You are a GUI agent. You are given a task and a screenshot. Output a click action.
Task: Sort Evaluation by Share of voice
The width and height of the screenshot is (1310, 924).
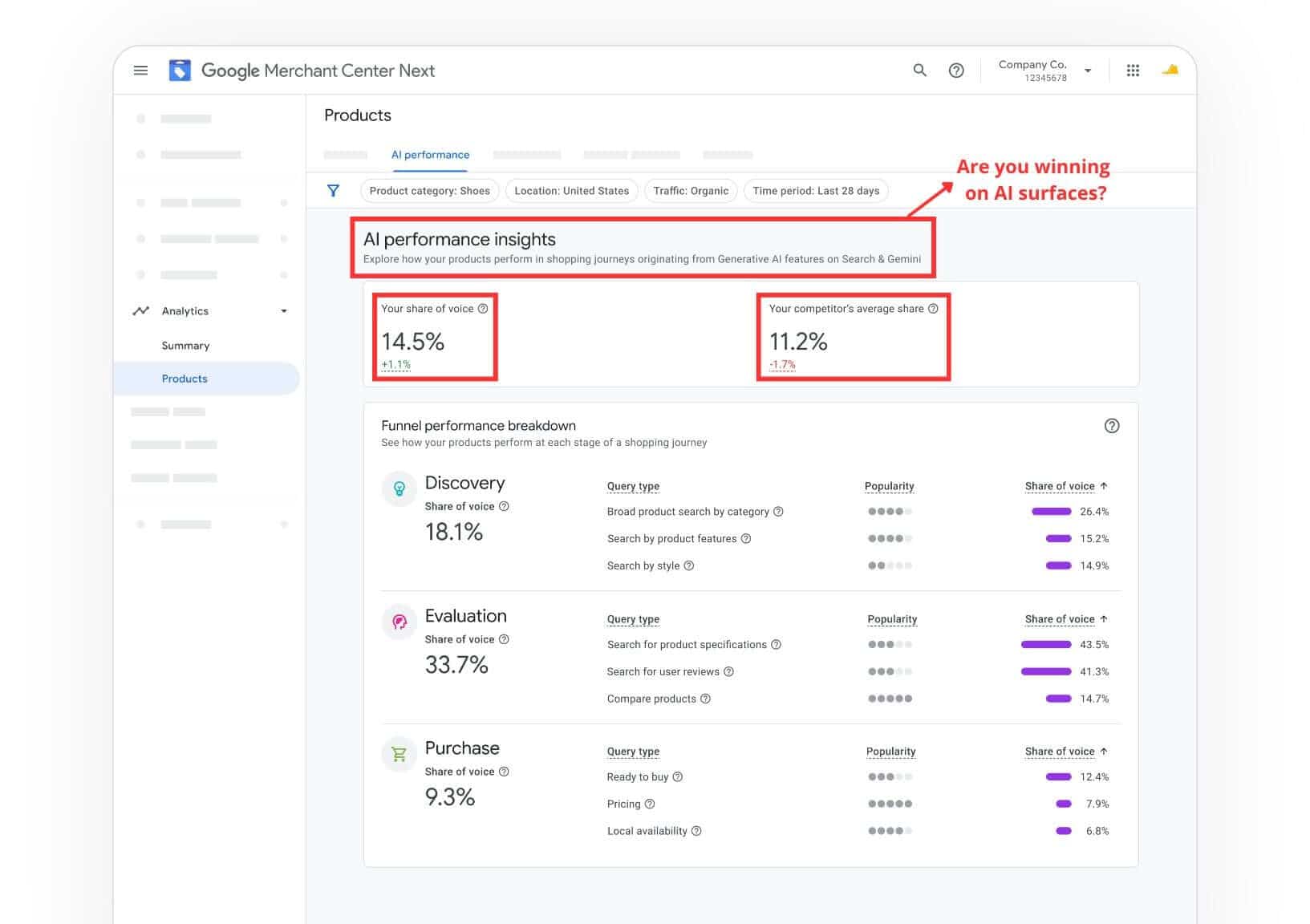coord(1066,619)
